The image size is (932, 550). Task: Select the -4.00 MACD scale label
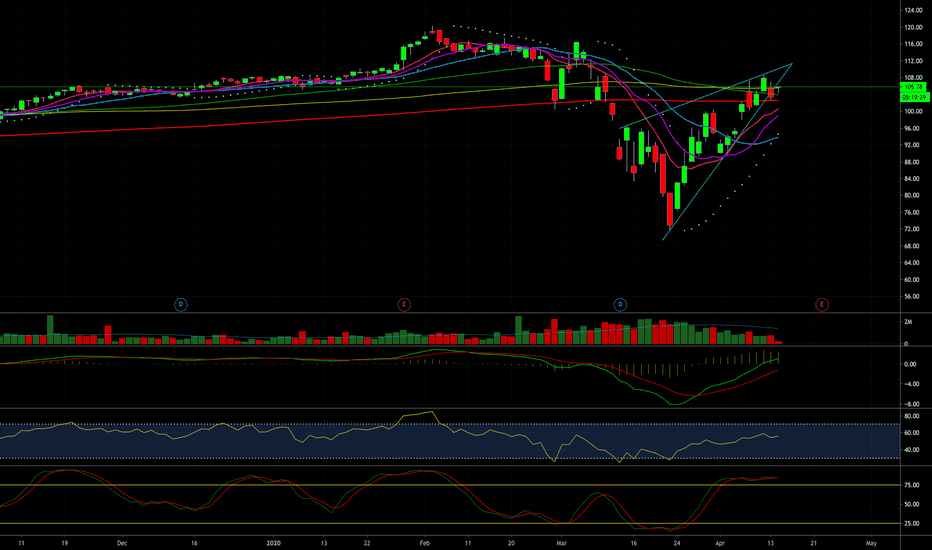910,384
